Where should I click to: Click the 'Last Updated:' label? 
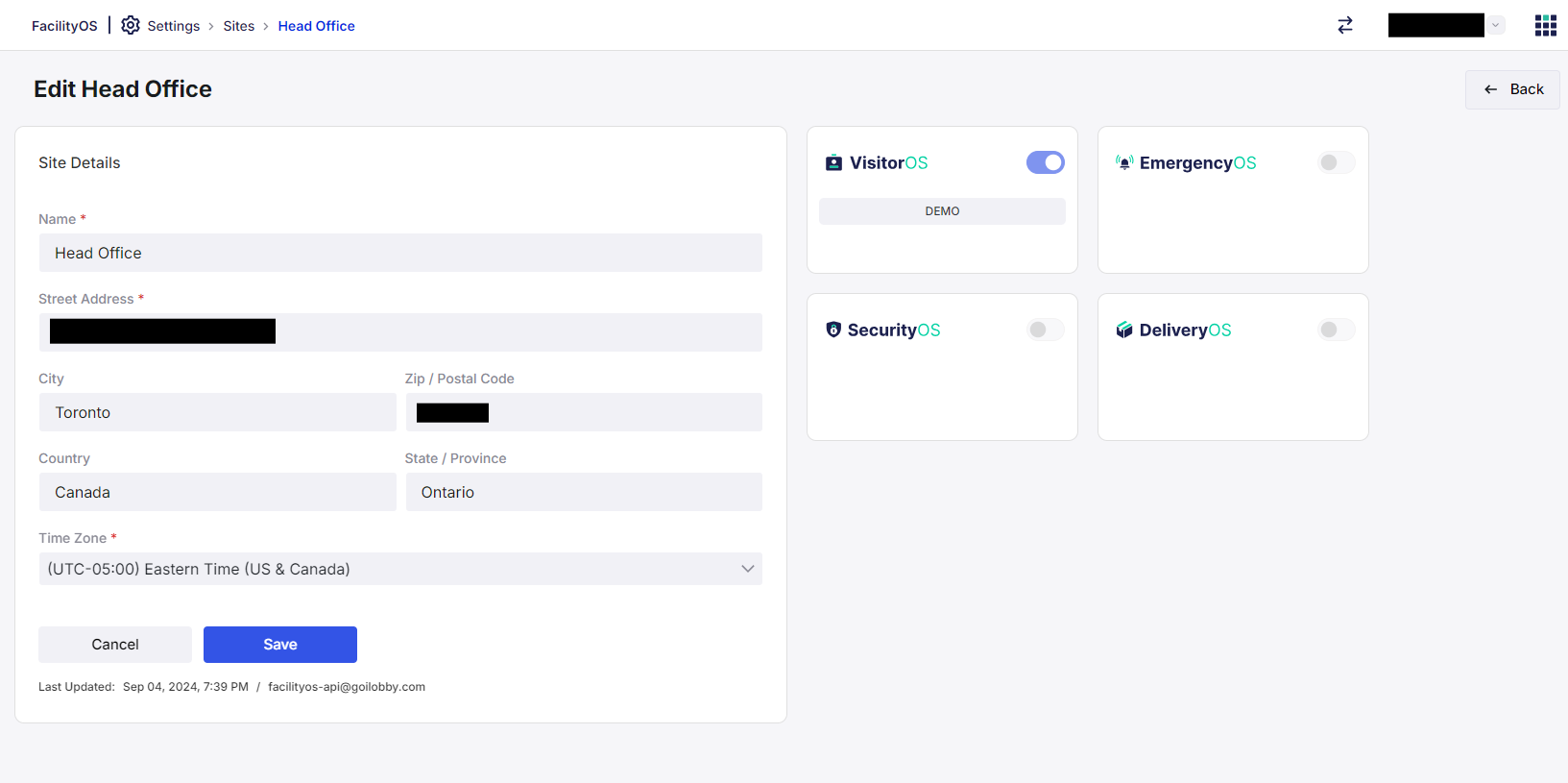(x=77, y=687)
